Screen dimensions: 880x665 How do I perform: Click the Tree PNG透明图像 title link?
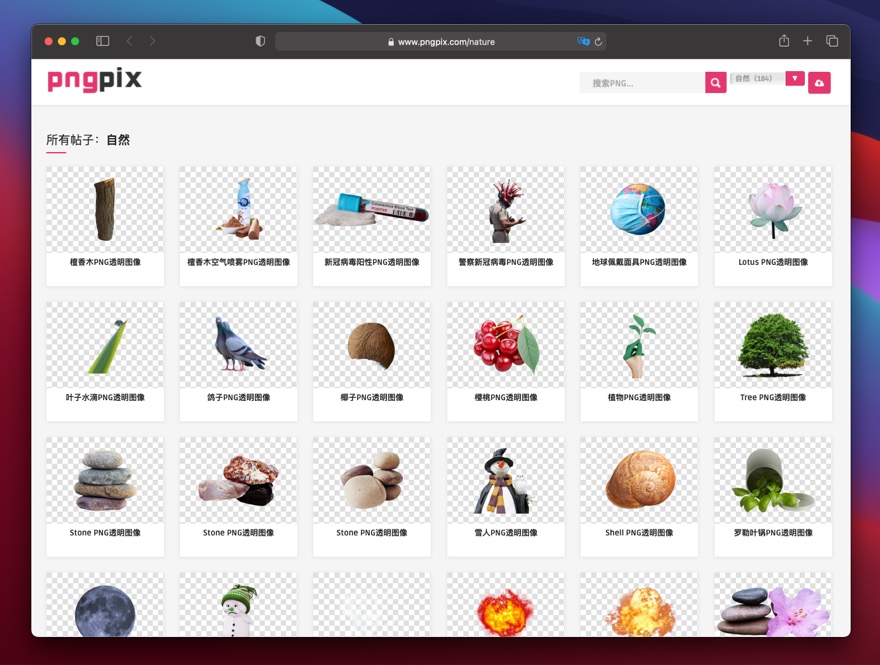click(773, 397)
